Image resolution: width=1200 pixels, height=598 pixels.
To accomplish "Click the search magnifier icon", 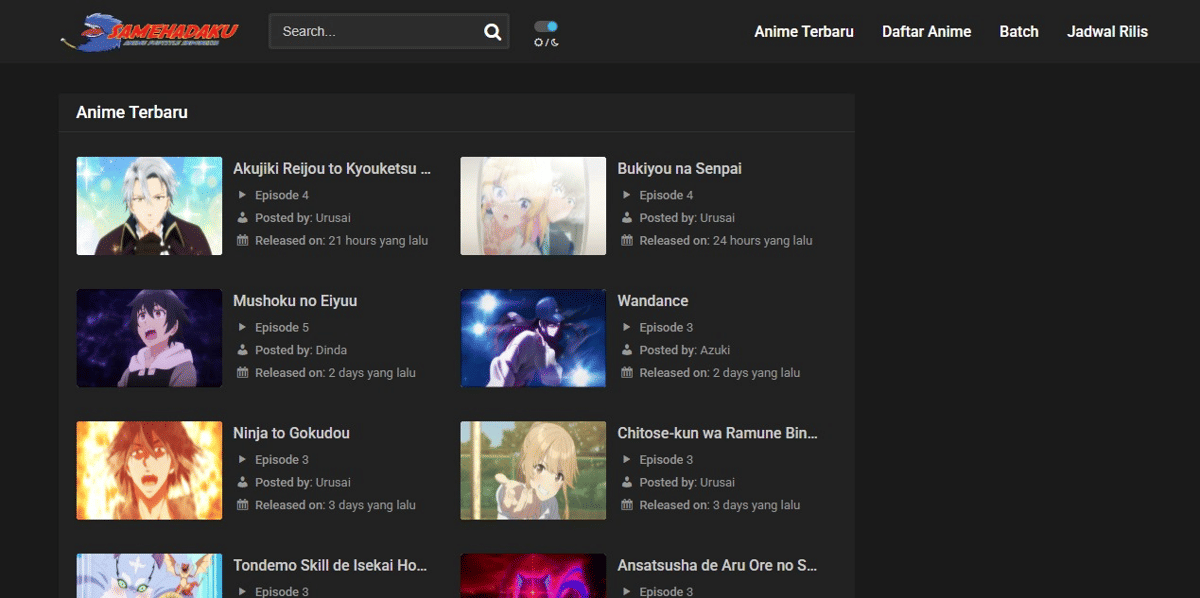I will pos(492,32).
